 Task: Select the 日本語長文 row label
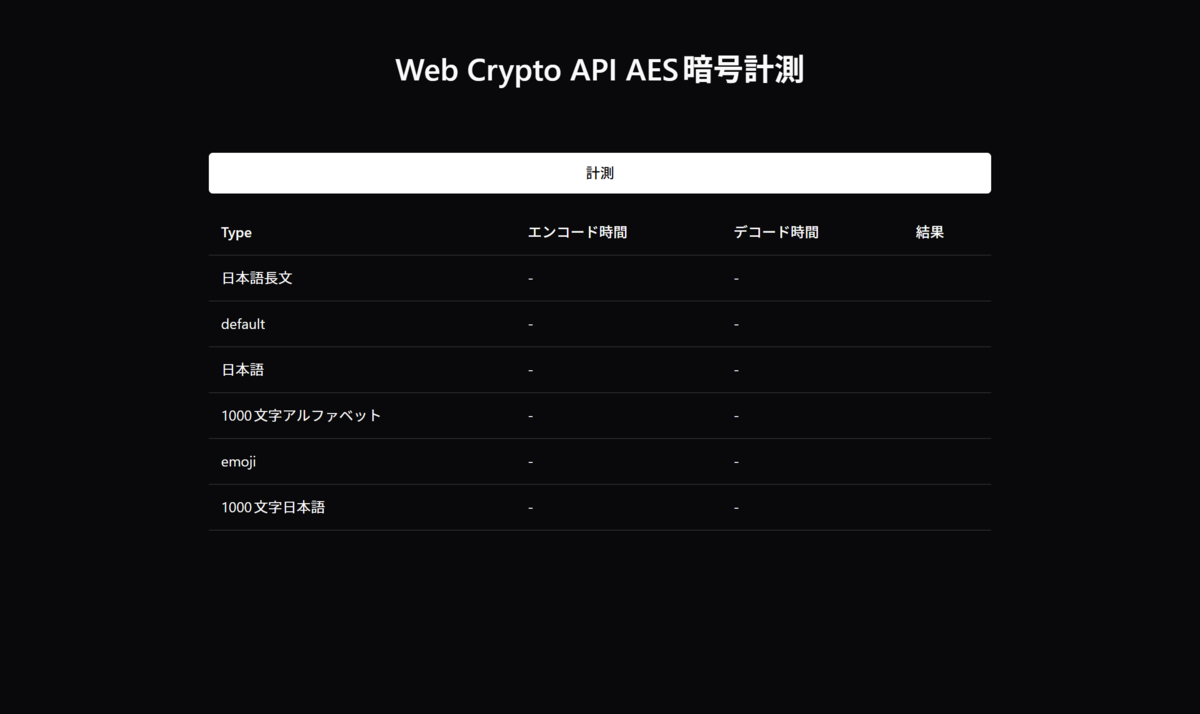click(257, 278)
